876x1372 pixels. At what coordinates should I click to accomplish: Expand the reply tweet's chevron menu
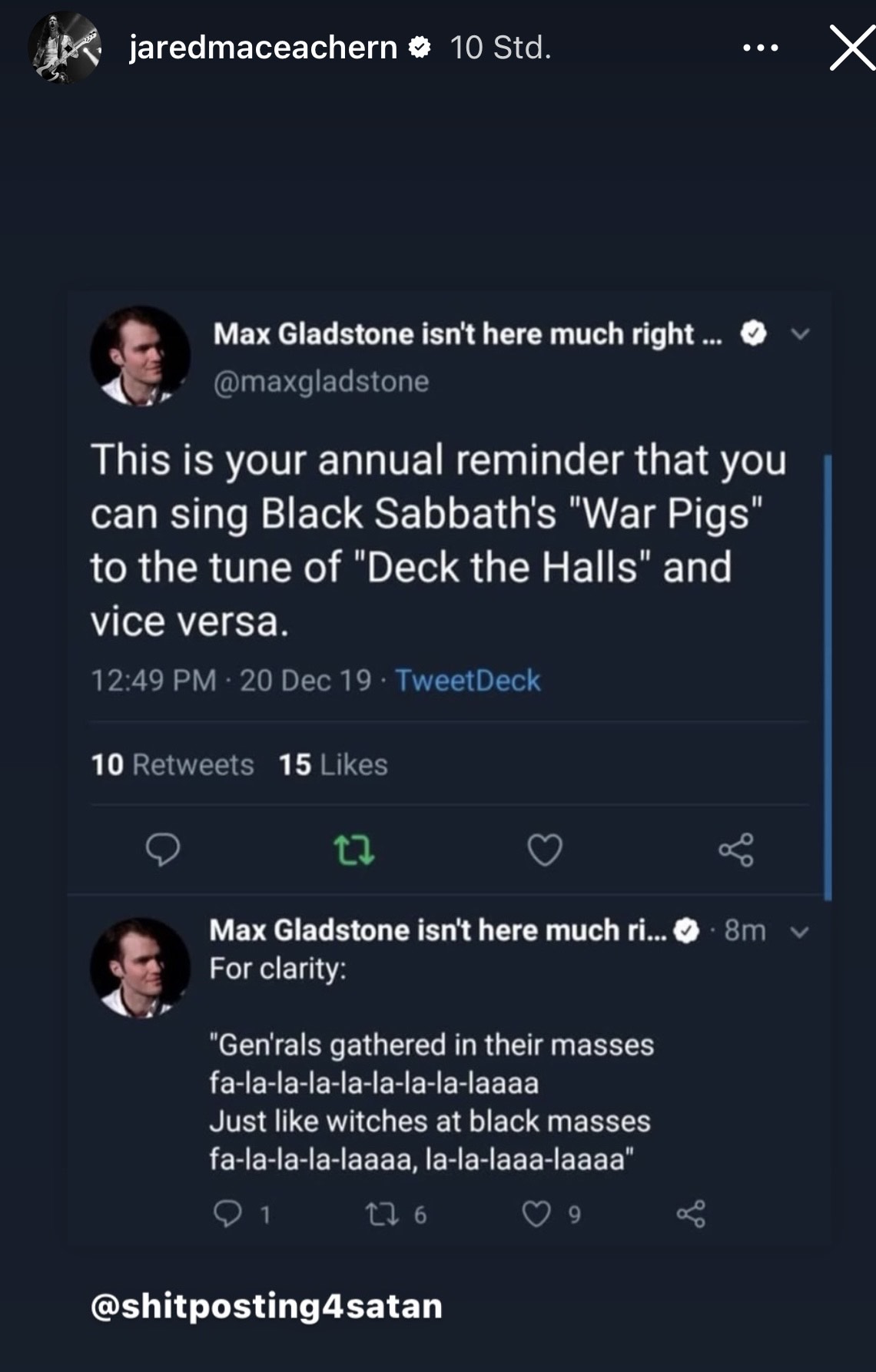coord(800,932)
